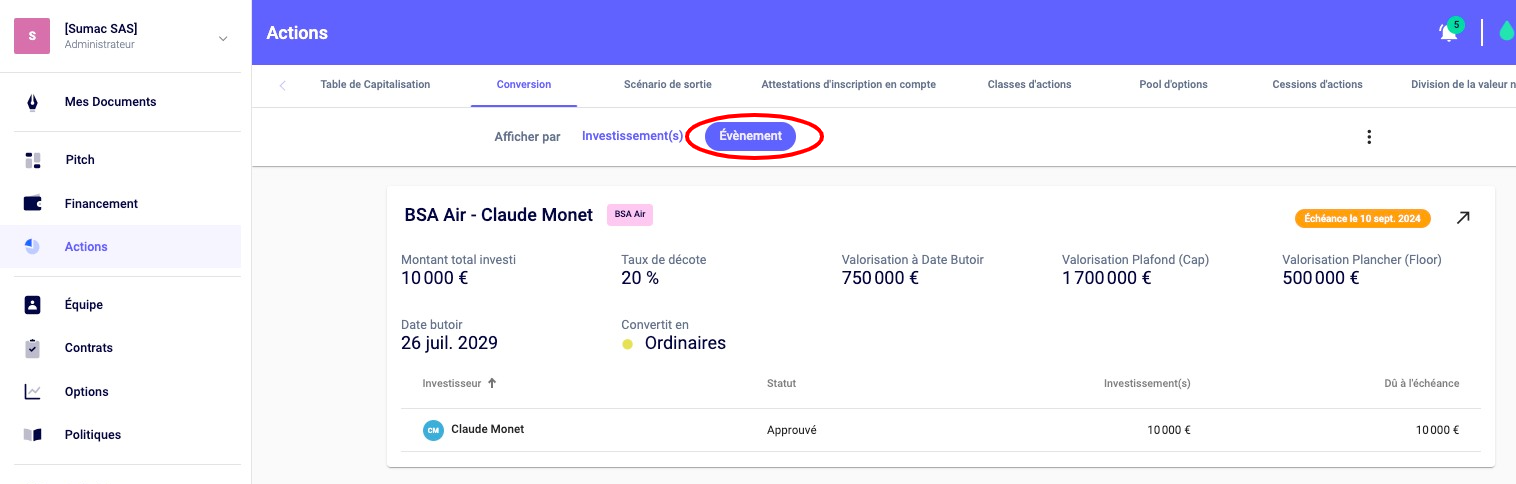Click the Équipe person icon

pos(32,305)
